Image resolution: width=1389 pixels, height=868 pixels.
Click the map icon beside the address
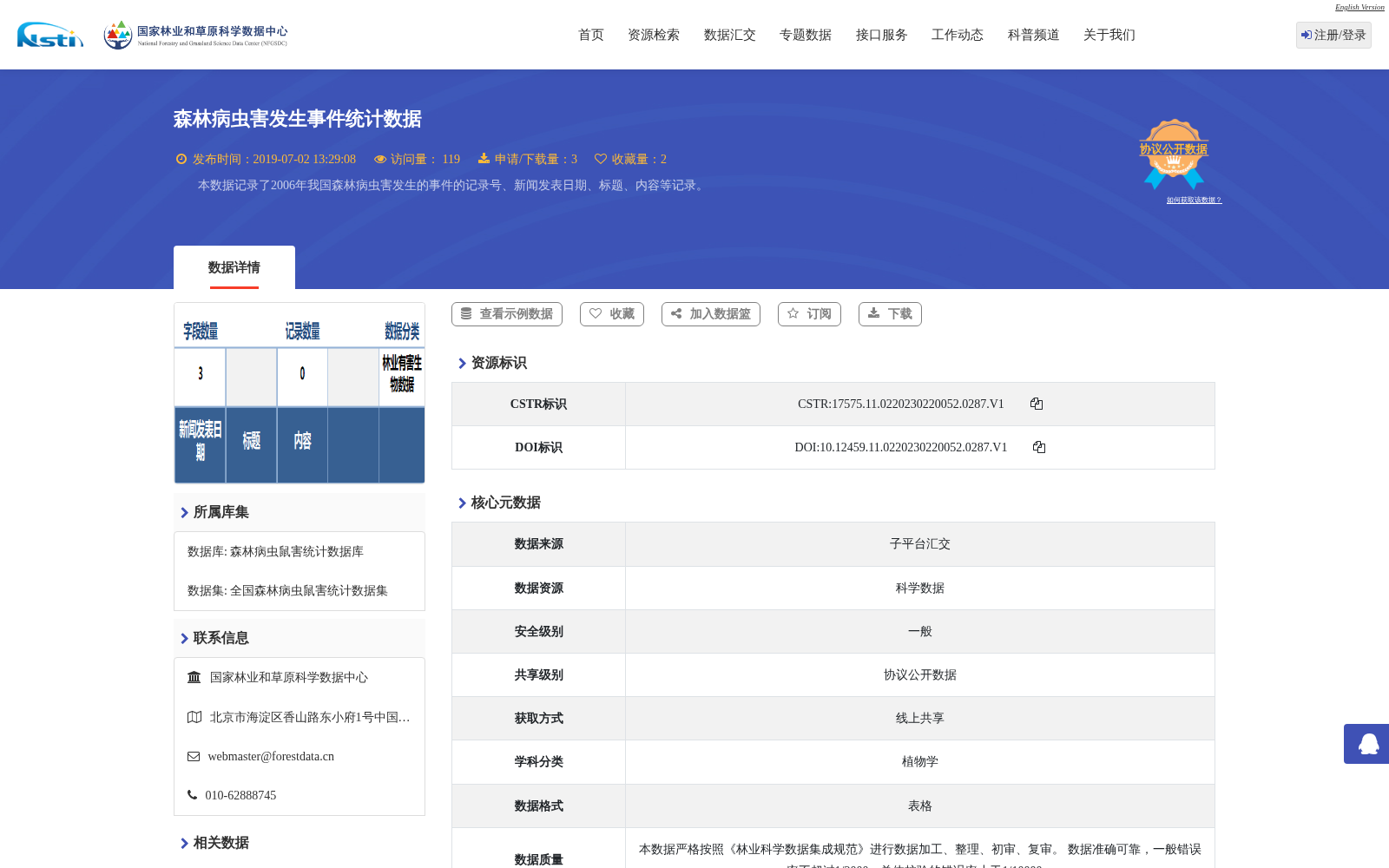[x=194, y=717]
